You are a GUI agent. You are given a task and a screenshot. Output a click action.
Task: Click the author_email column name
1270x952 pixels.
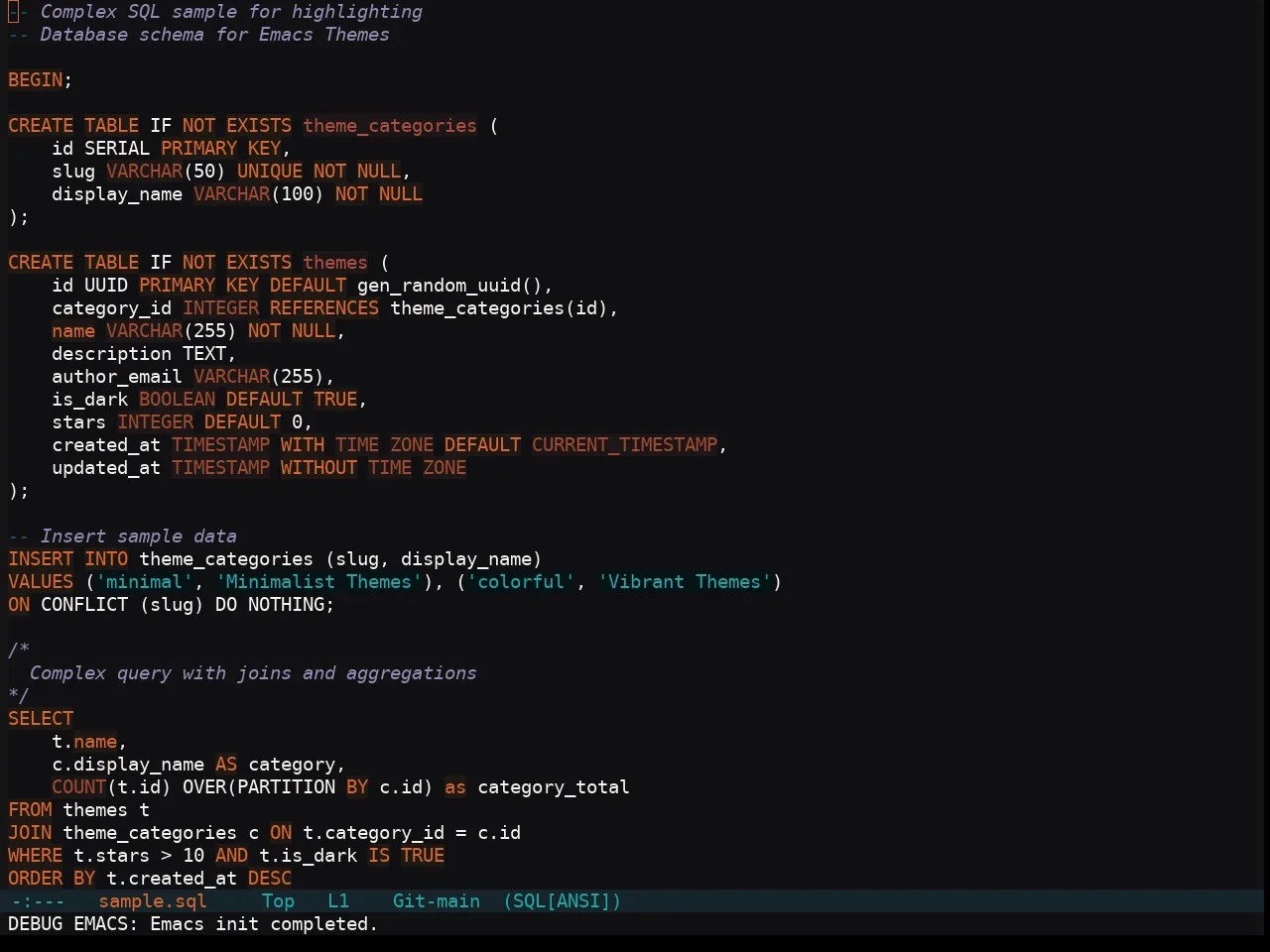[117, 377]
